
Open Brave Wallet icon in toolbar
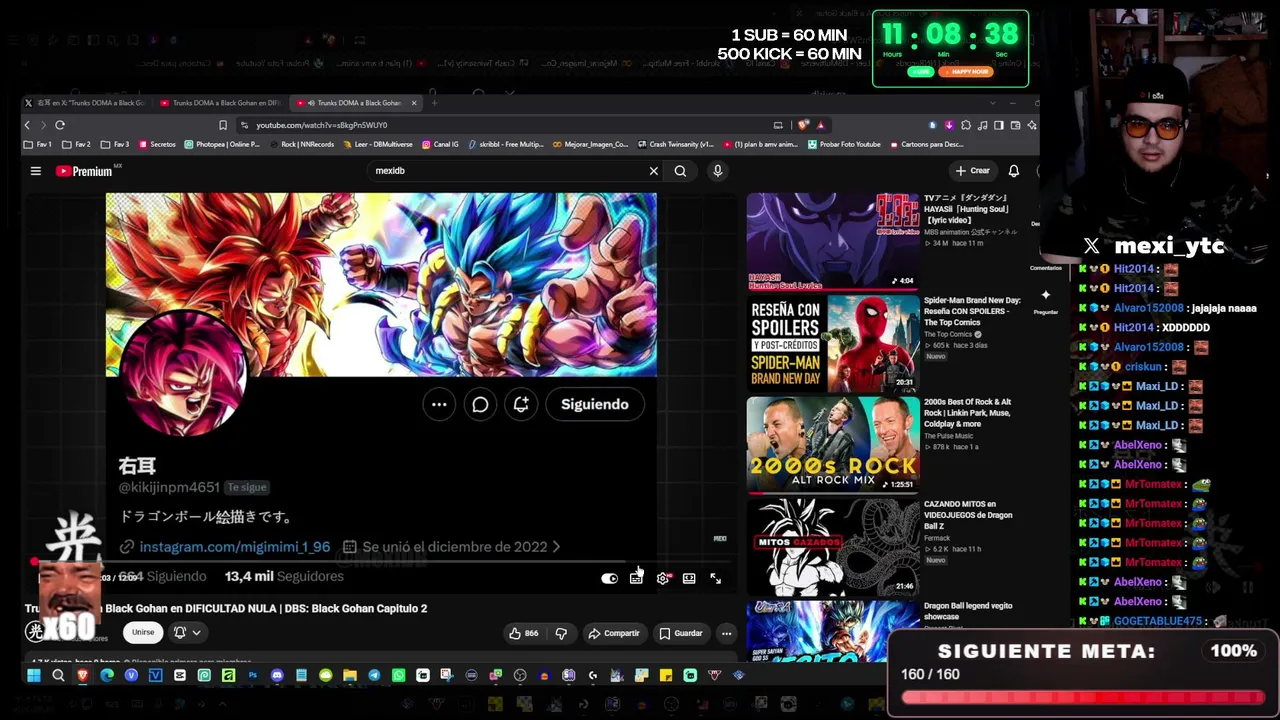click(x=1015, y=125)
